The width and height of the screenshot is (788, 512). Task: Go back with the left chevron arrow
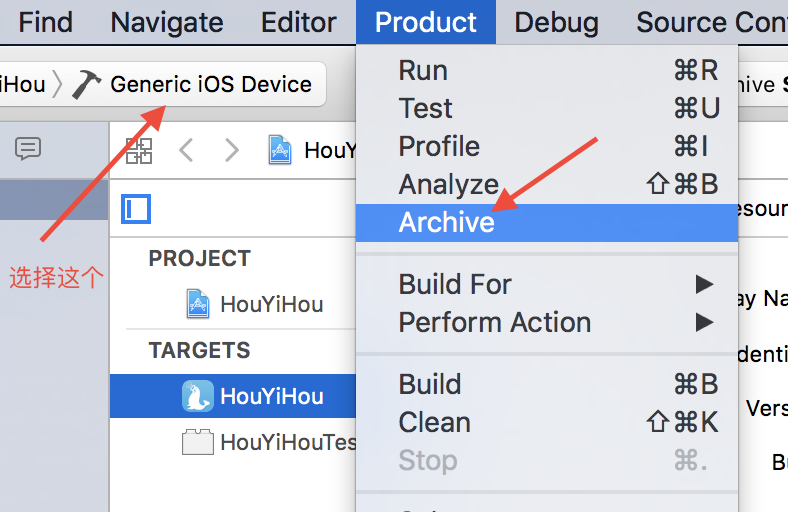185,151
